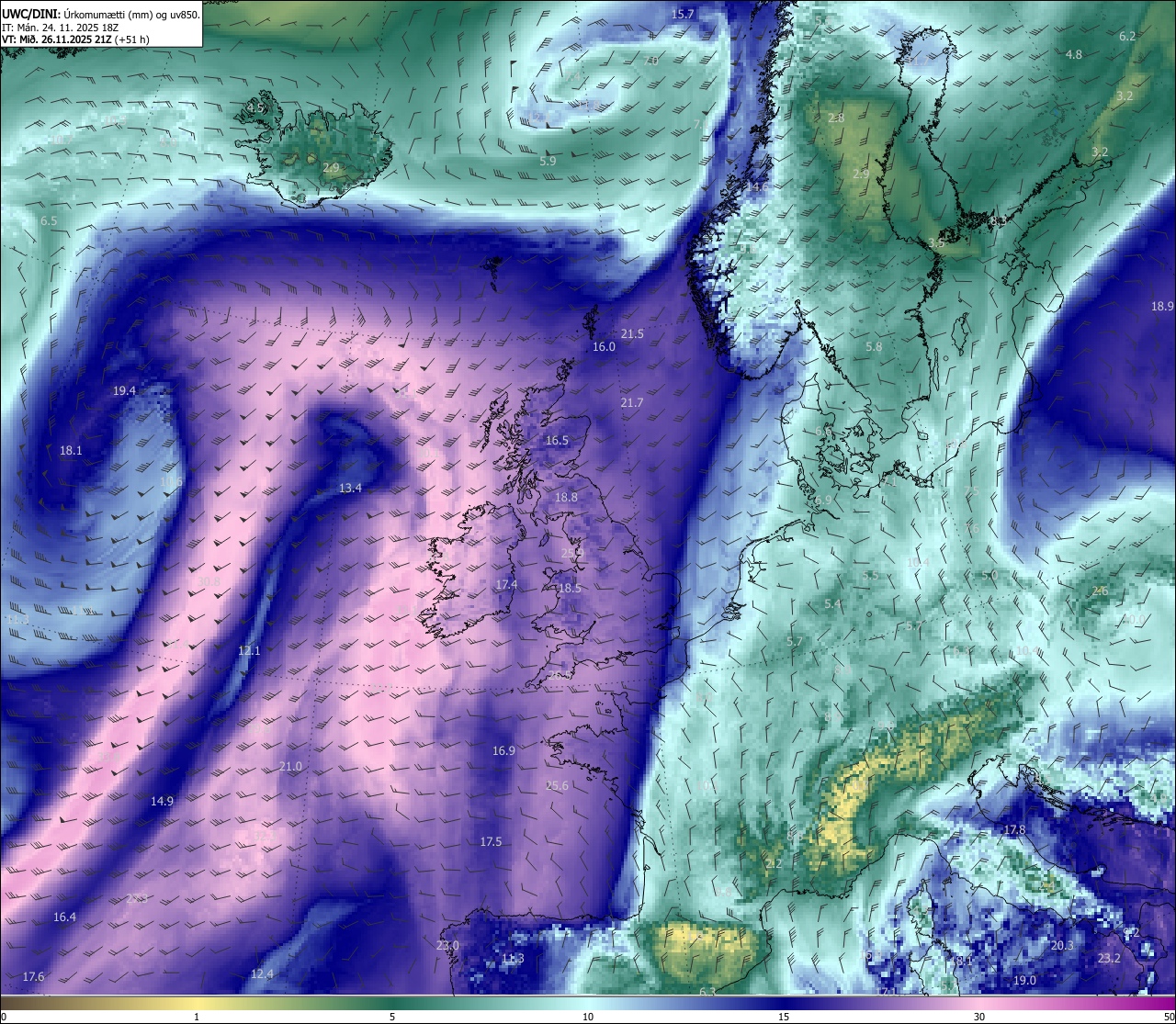Click the 19.0 value label
Screen dimensions: 1176x1024
[x=1024, y=980]
